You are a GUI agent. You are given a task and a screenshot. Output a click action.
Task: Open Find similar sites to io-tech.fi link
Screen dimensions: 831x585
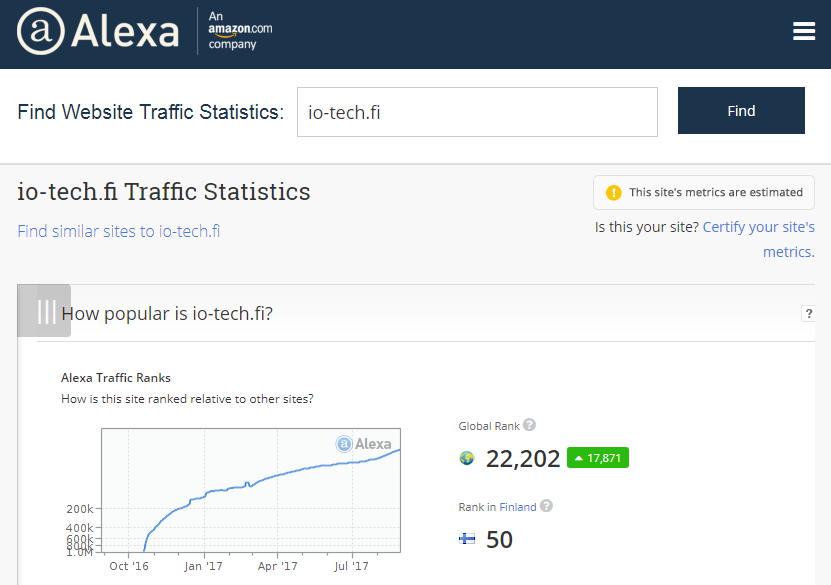pyautogui.click(x=119, y=231)
